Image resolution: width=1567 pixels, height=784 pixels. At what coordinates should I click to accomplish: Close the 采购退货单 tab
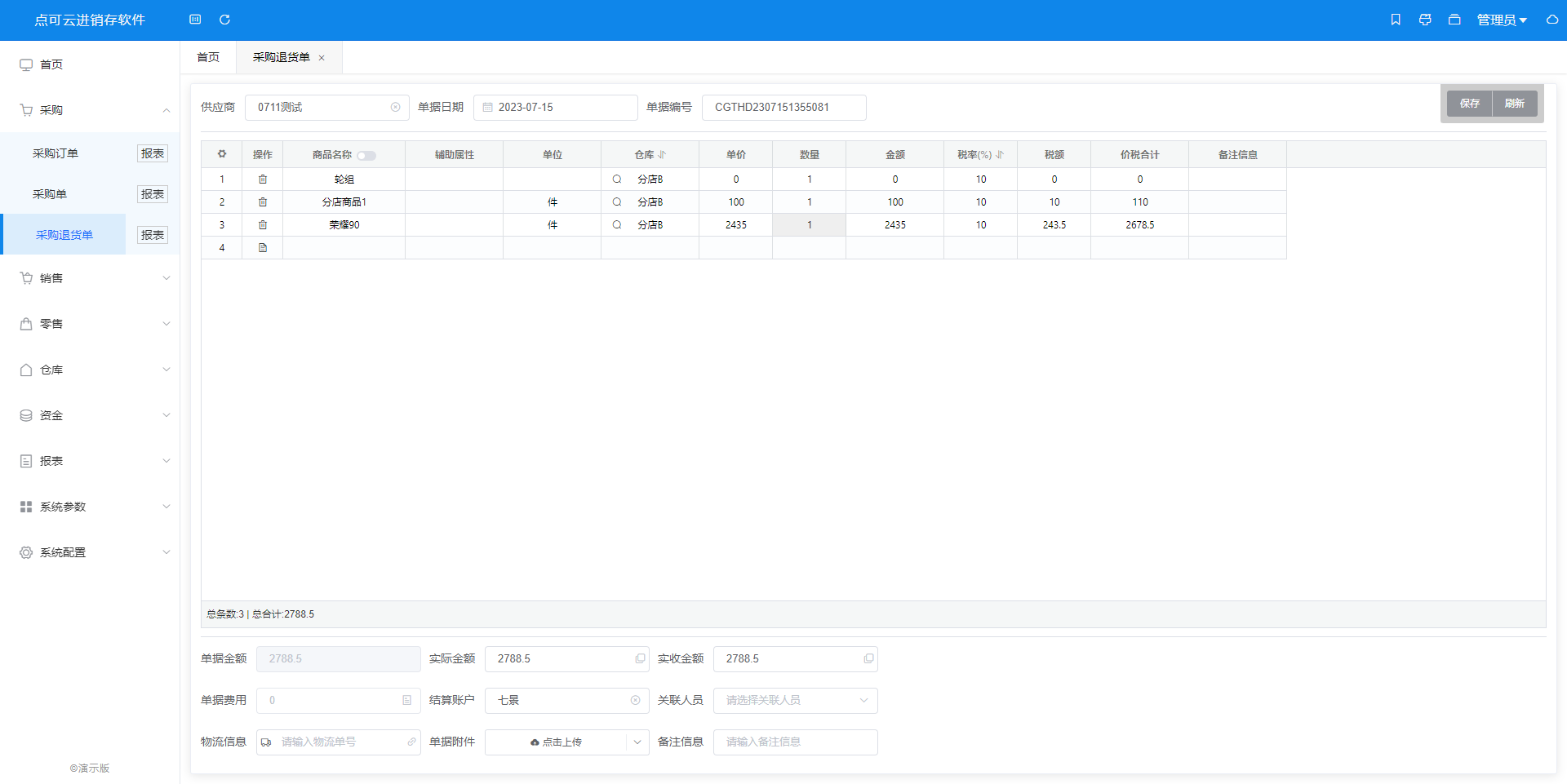point(322,58)
